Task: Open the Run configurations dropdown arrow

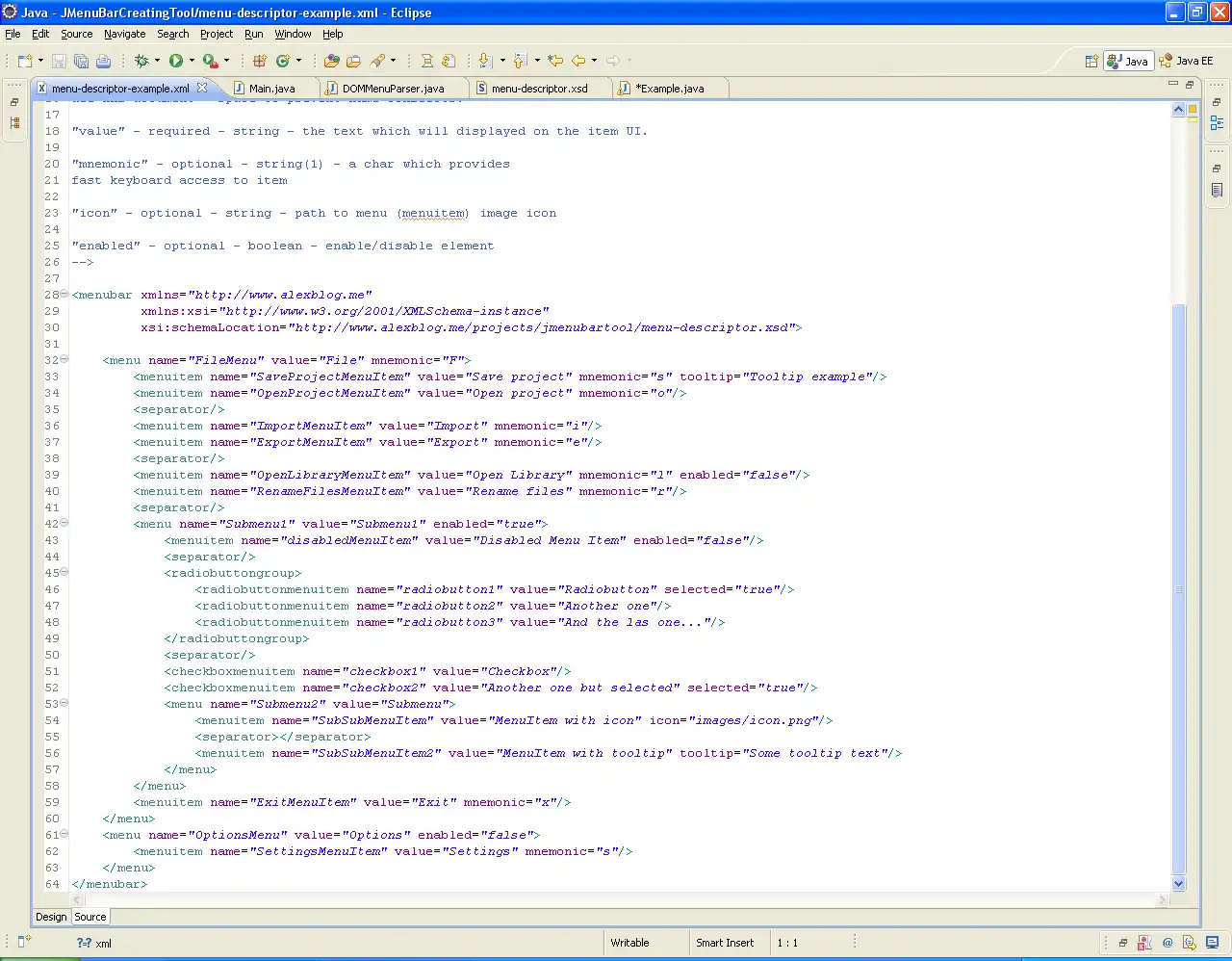Action: point(192,61)
